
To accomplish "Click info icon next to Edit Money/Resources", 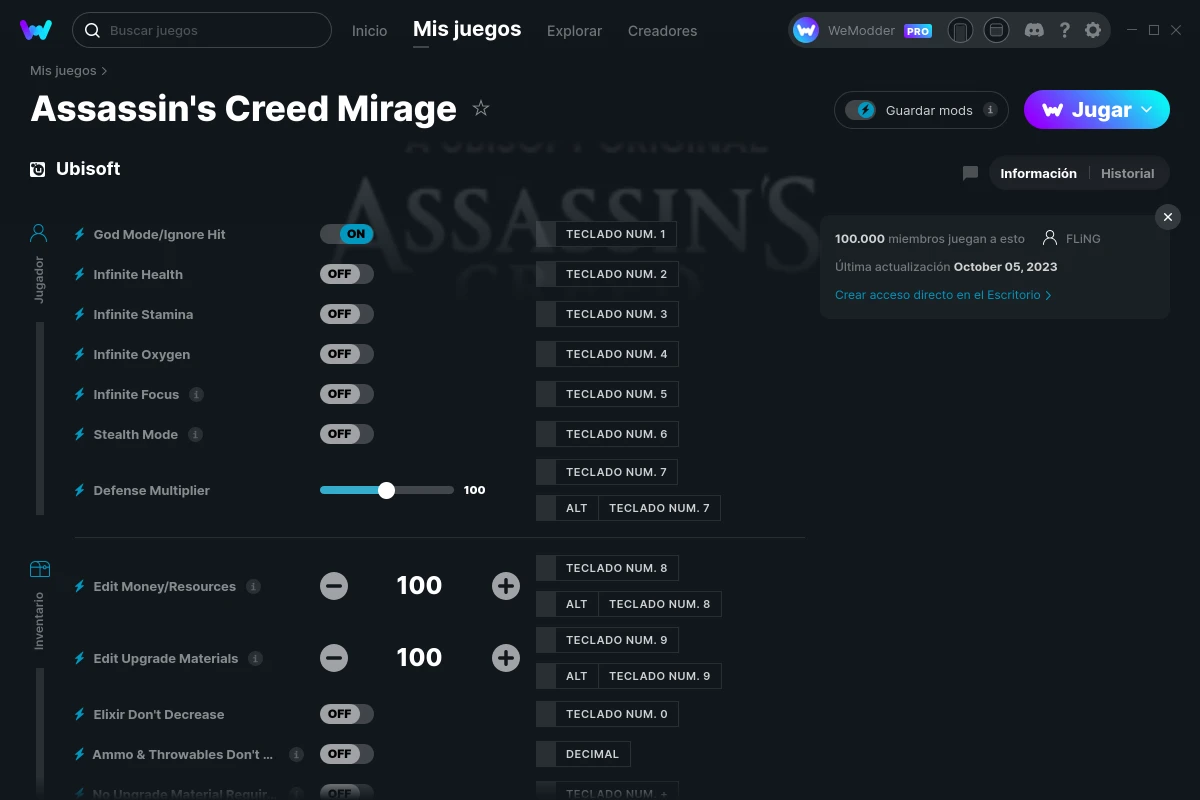I will coord(254,586).
